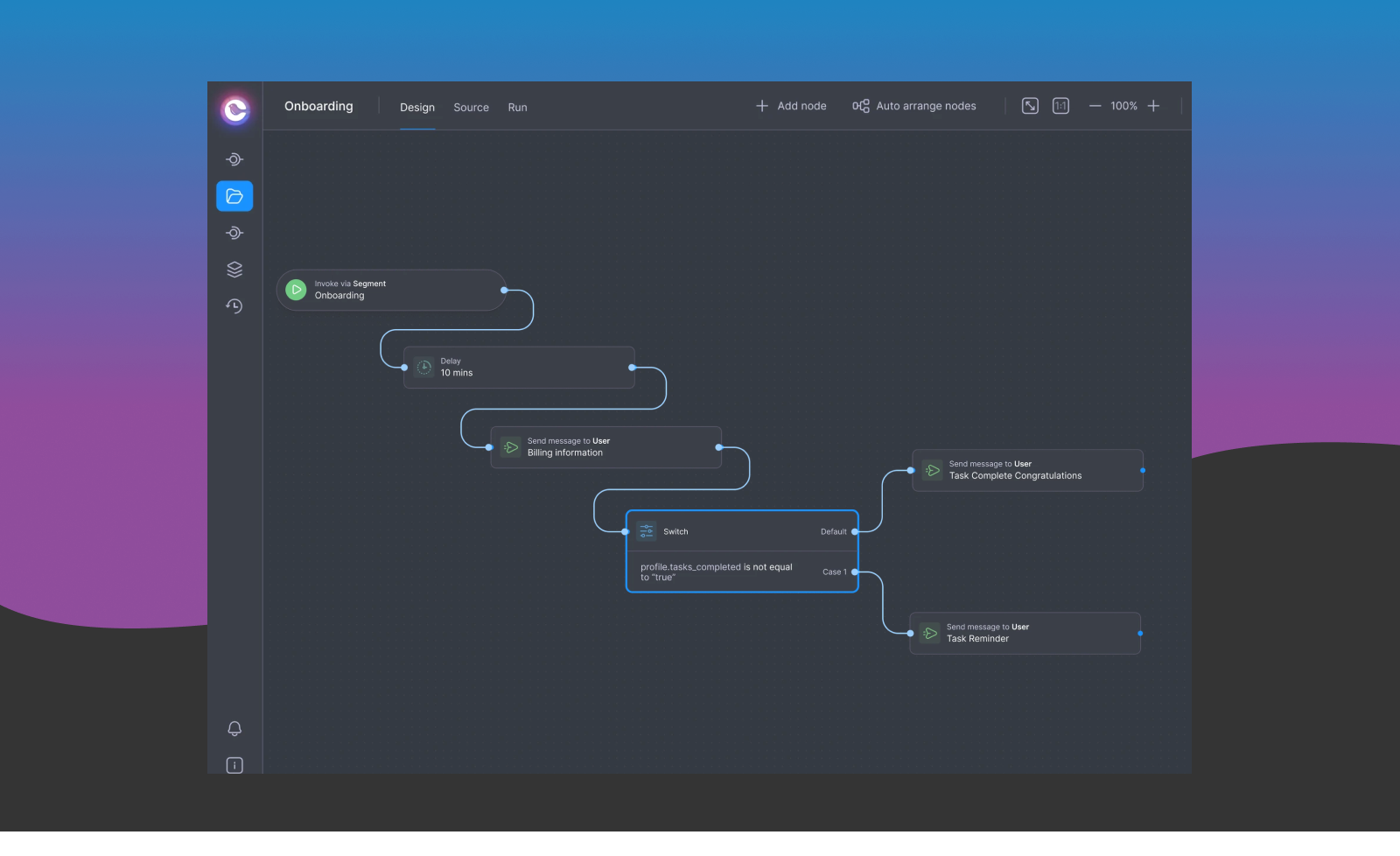The height and width of the screenshot is (856, 1400).
Task: Zoom out using the minus control
Action: point(1095,105)
